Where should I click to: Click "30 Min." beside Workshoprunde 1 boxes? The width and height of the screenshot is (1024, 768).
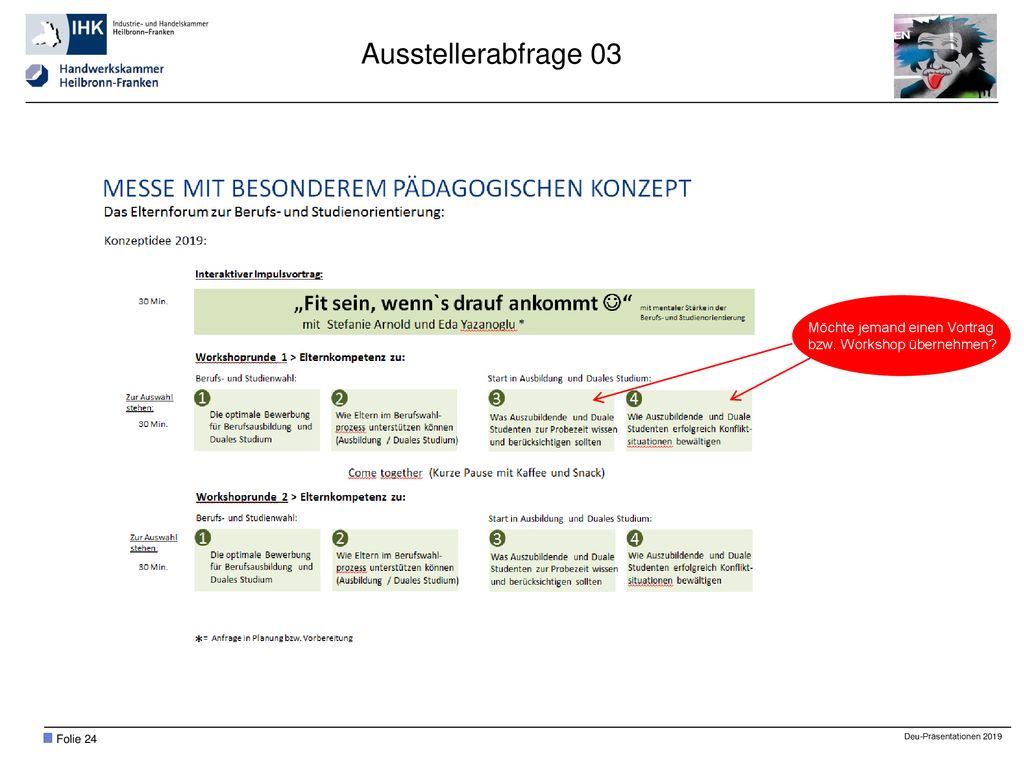tap(153, 424)
